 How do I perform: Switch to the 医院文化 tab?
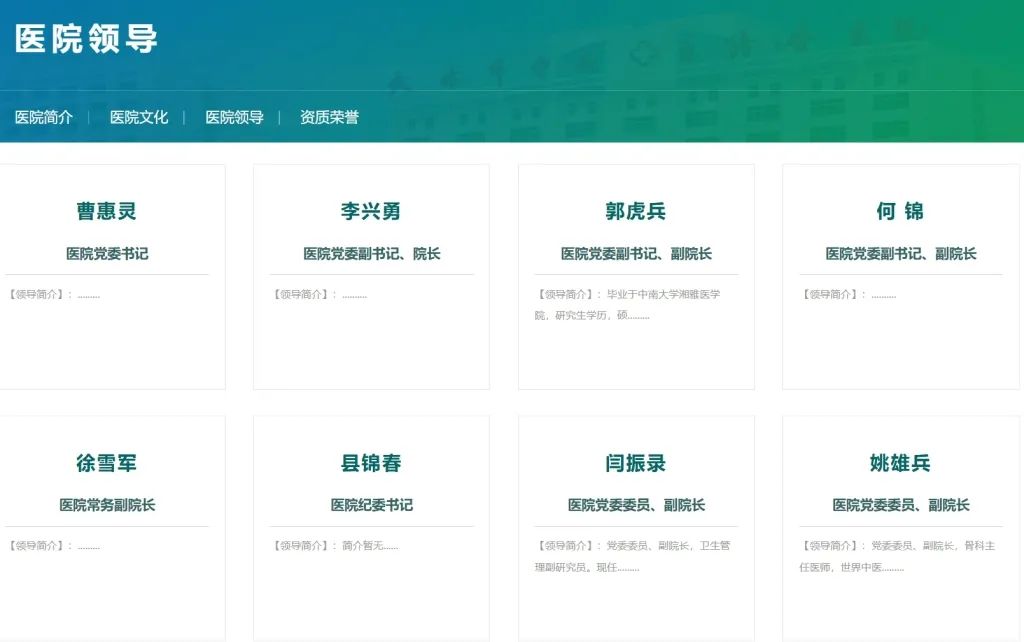[139, 118]
